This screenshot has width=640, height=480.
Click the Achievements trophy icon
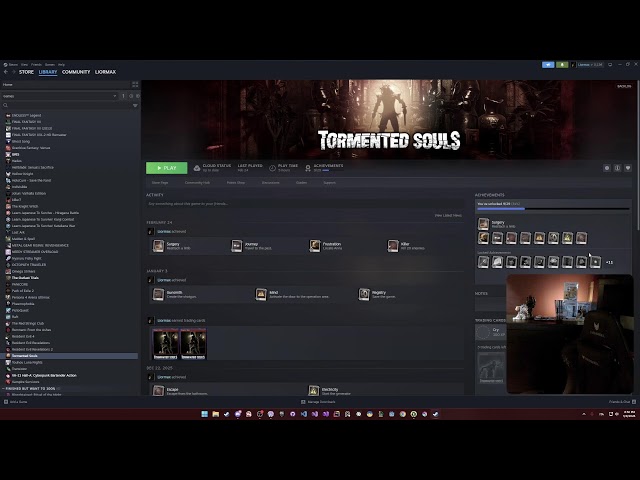[308, 168]
